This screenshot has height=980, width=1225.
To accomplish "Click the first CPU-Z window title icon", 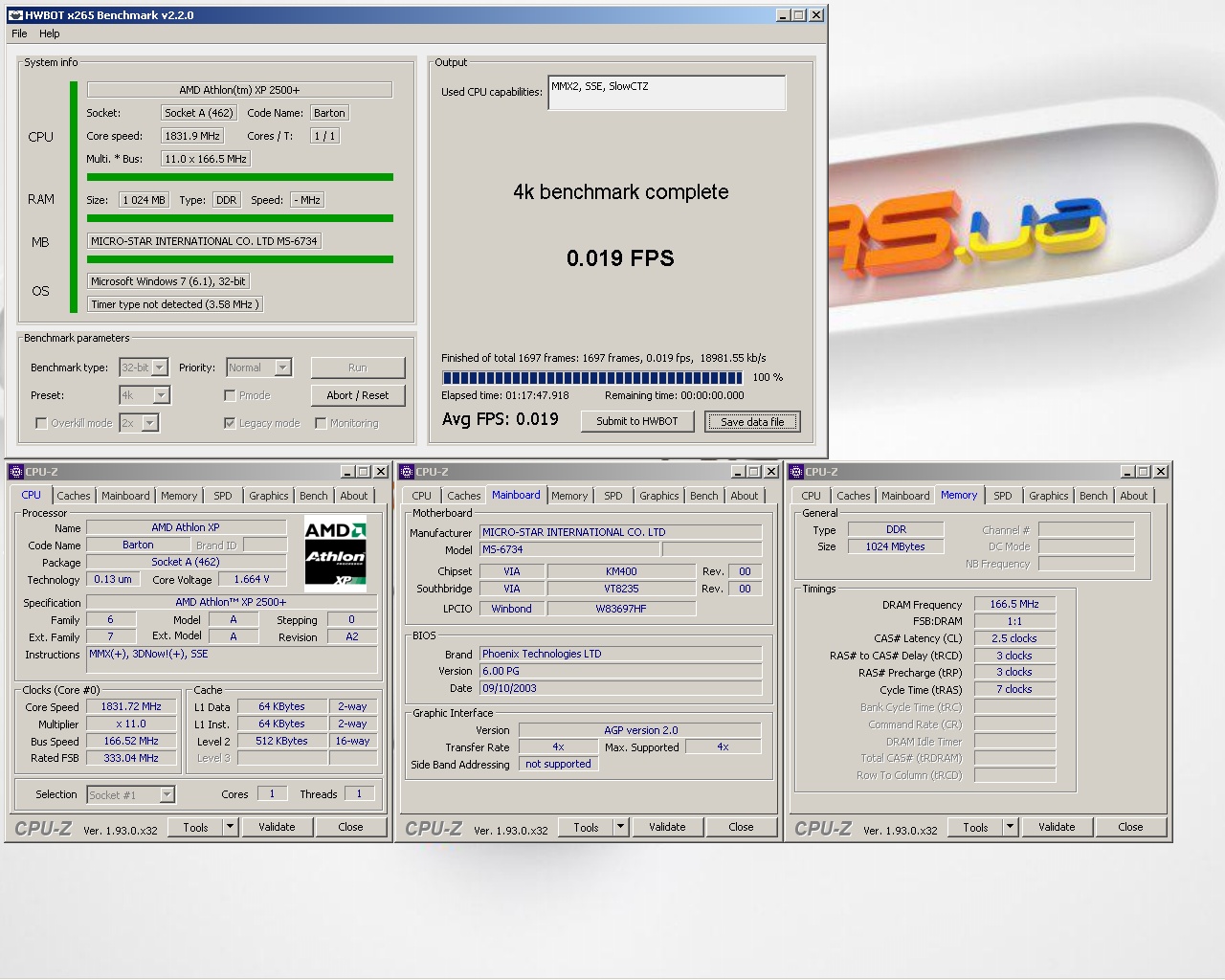I will 16,472.
